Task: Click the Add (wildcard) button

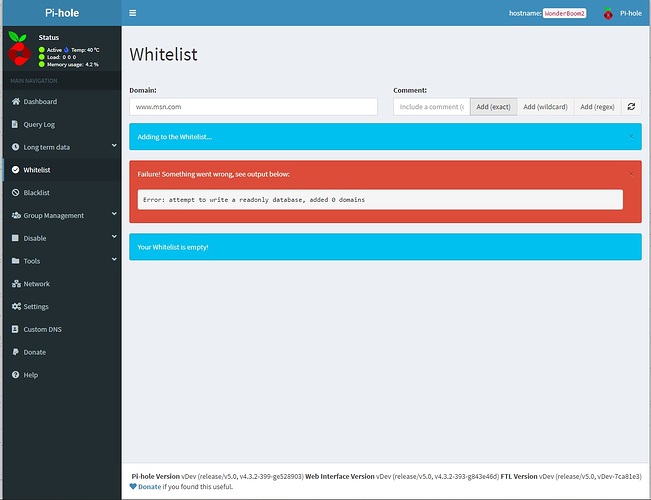Action: [545, 106]
